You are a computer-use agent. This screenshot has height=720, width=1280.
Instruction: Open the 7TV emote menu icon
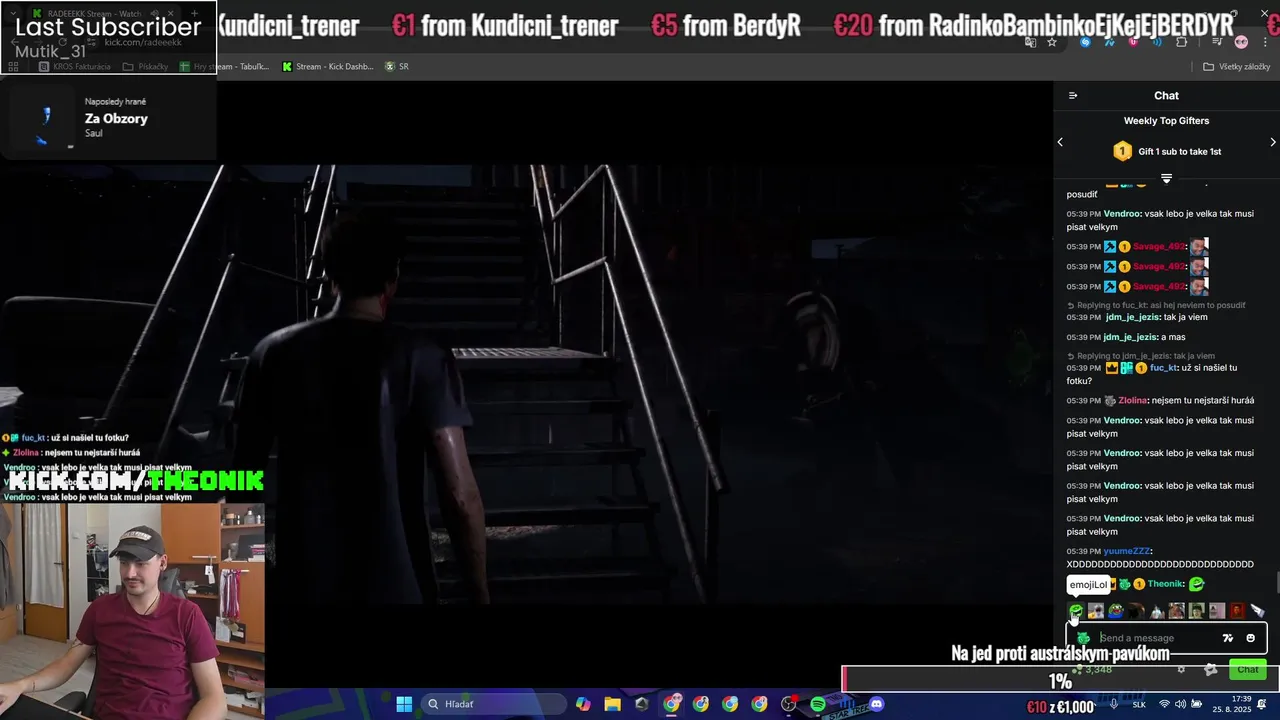[1228, 638]
